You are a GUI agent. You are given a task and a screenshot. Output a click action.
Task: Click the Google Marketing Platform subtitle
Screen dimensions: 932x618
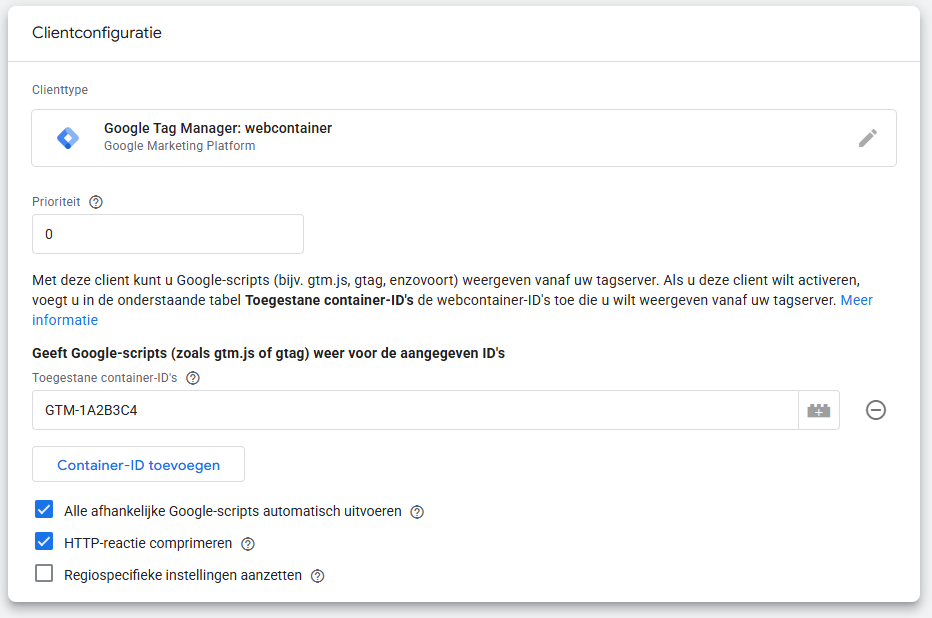pyautogui.click(x=179, y=146)
